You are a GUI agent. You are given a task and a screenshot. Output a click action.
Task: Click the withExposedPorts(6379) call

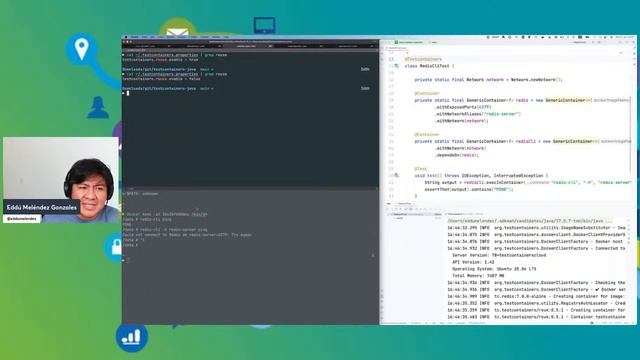pyautogui.click(x=463, y=107)
